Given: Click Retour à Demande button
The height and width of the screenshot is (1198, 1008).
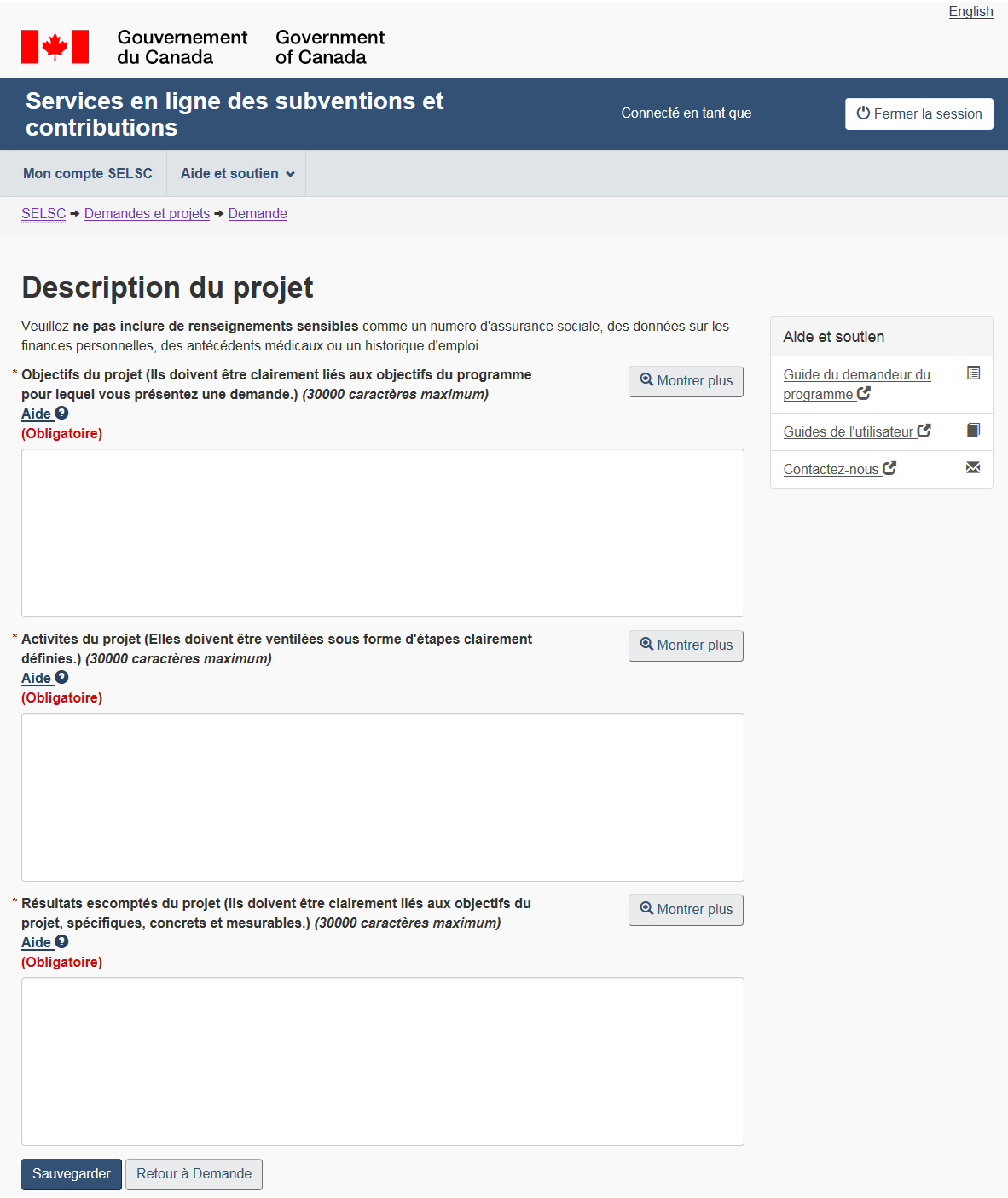Looking at the screenshot, I should coord(194,1174).
